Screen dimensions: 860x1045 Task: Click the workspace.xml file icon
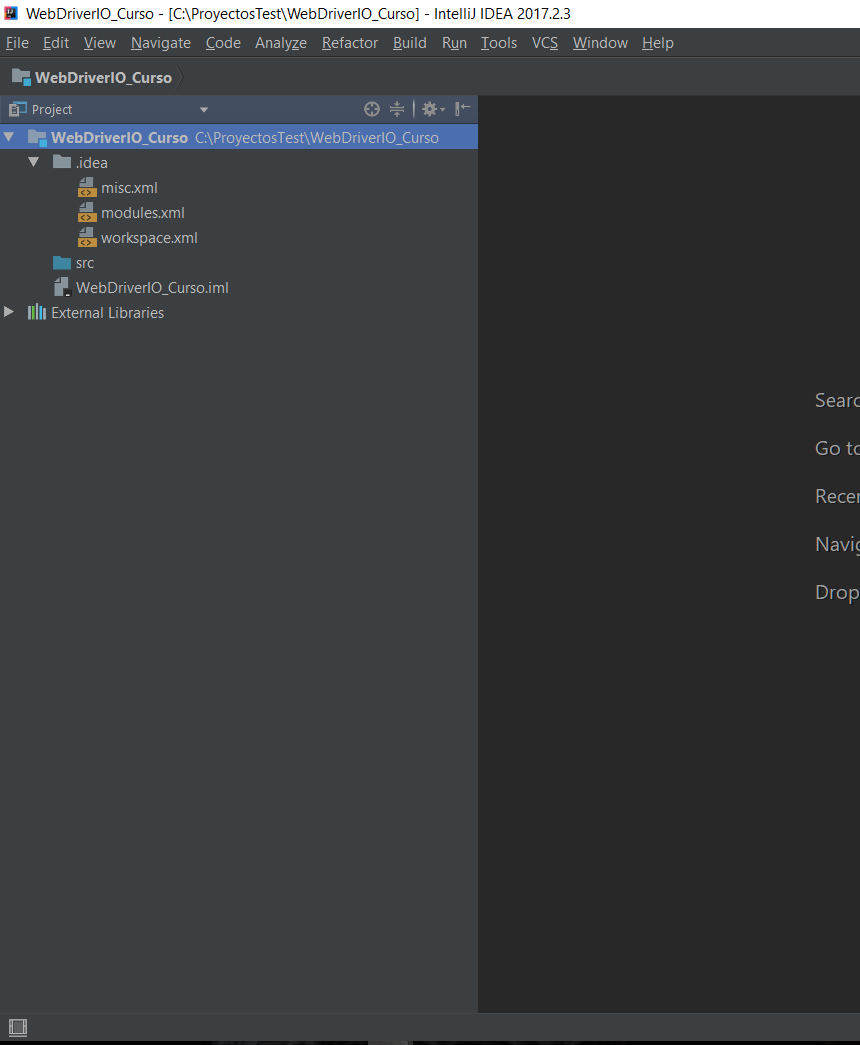click(87, 237)
